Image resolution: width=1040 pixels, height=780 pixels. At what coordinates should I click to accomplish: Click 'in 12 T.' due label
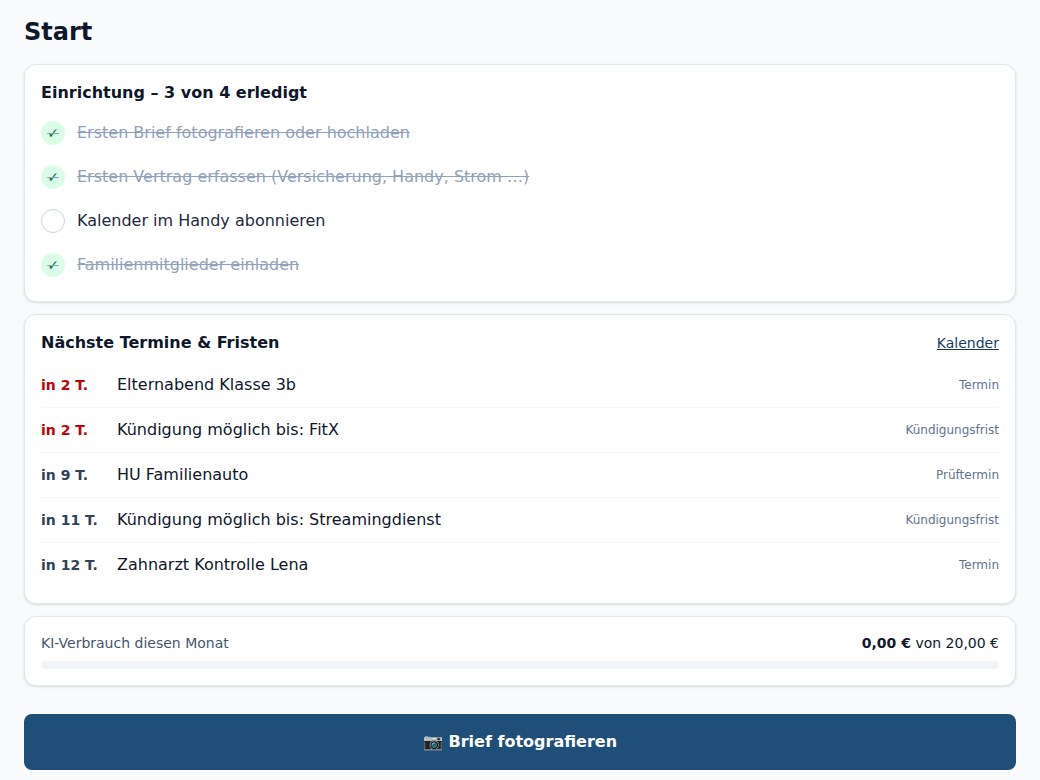(x=69, y=565)
